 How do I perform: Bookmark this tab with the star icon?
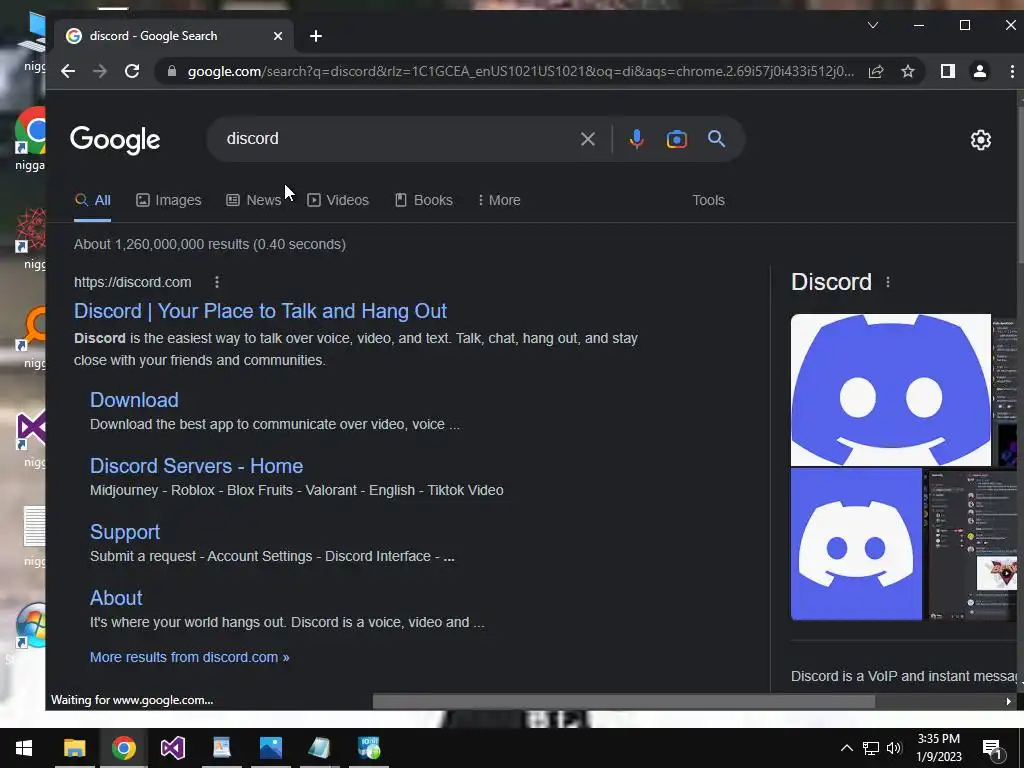908,71
